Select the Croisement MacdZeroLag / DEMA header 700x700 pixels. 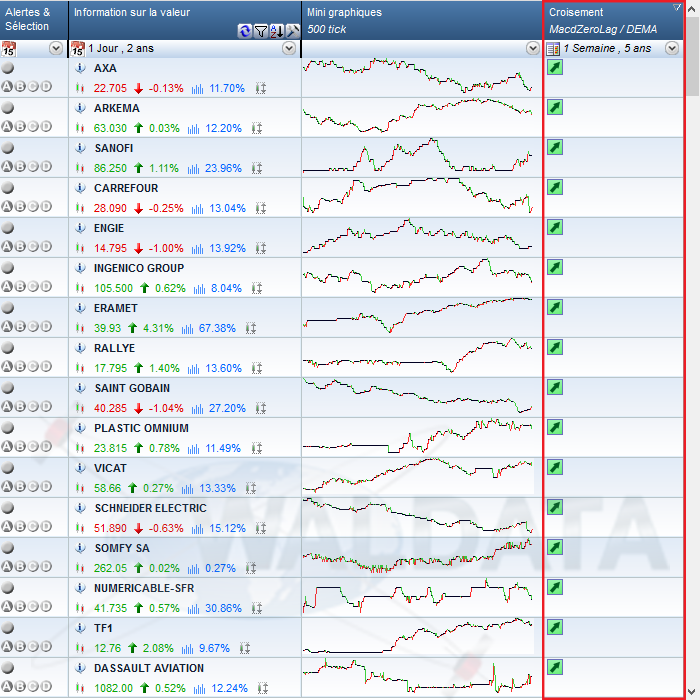pyautogui.click(x=613, y=20)
